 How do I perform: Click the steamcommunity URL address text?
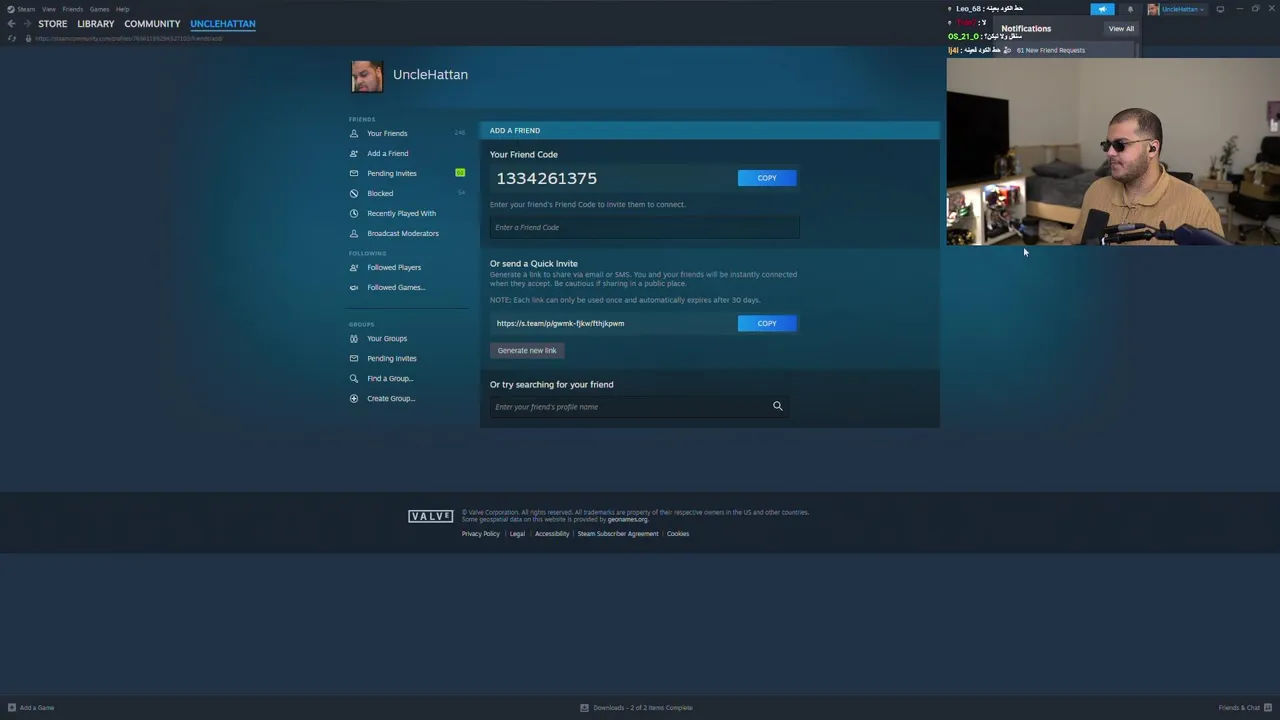tap(129, 38)
